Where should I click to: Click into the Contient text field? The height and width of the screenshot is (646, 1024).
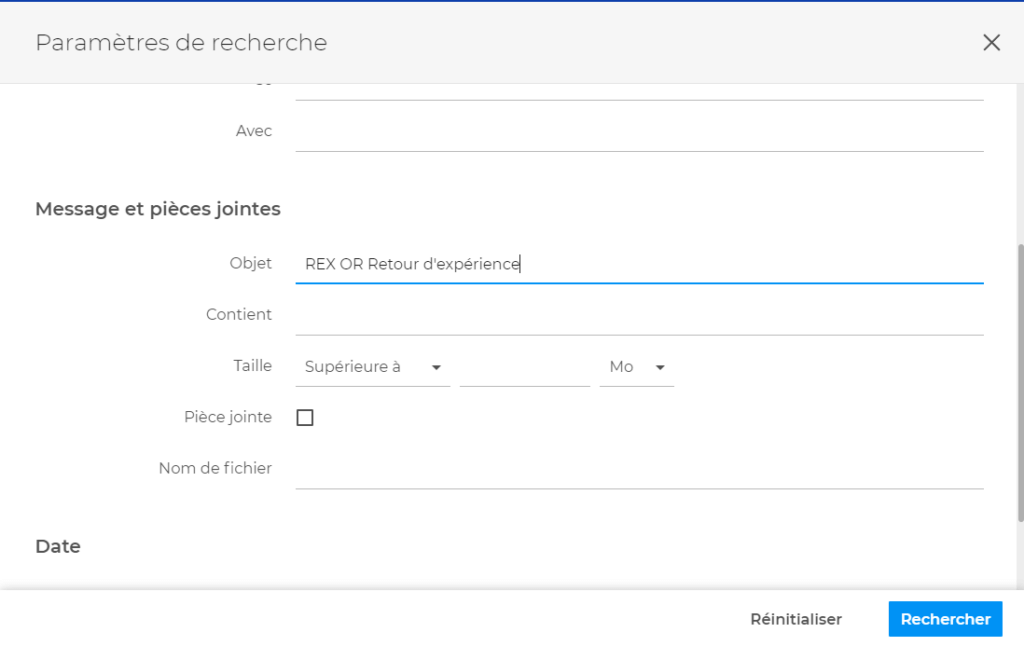[x=640, y=315]
